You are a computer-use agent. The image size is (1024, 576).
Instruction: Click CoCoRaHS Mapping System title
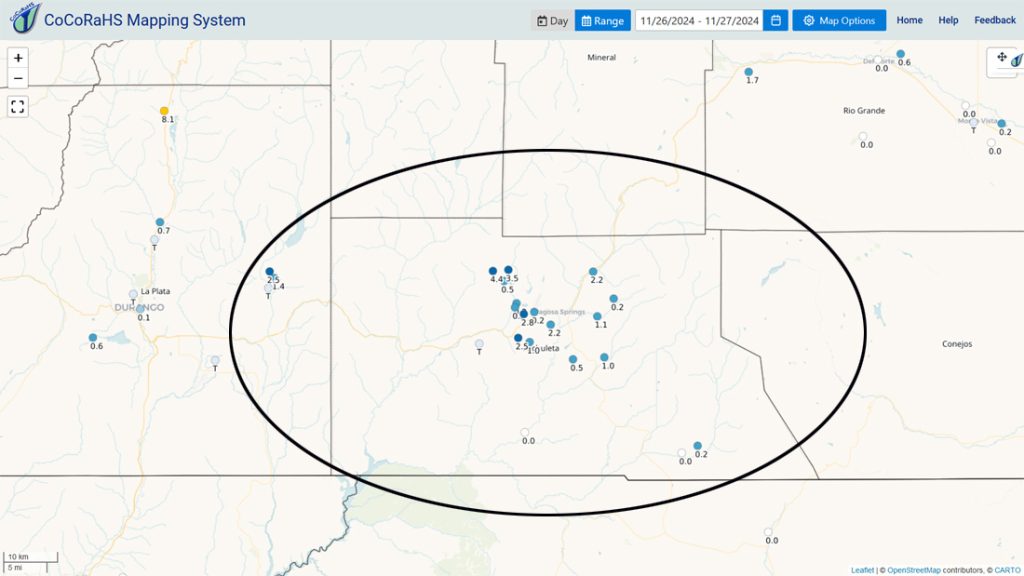click(144, 20)
